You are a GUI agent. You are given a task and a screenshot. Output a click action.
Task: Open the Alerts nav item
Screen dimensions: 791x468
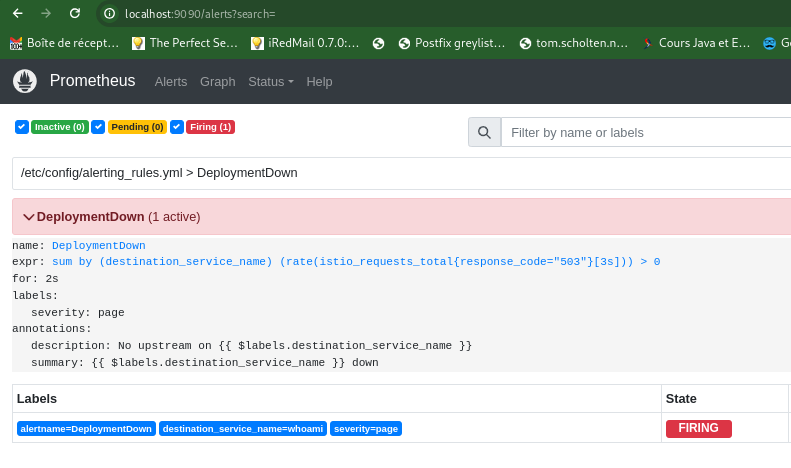[171, 81]
